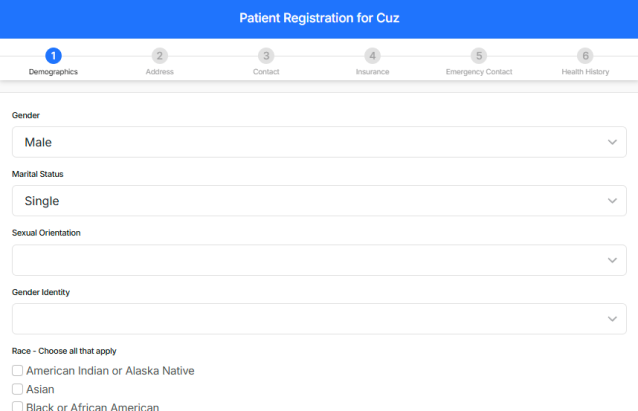The image size is (638, 411).
Task: Check the Asian race checkbox
Action: coord(17,389)
